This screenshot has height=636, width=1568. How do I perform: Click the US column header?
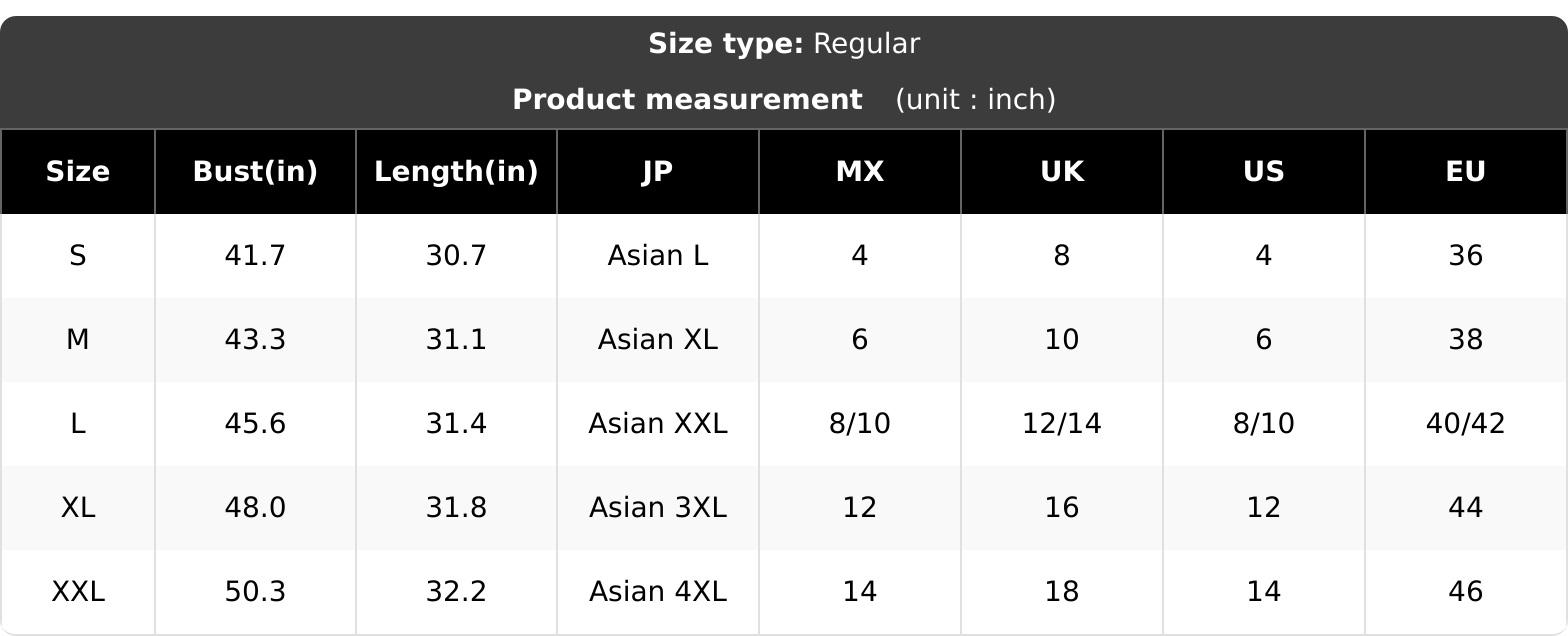click(x=1264, y=172)
